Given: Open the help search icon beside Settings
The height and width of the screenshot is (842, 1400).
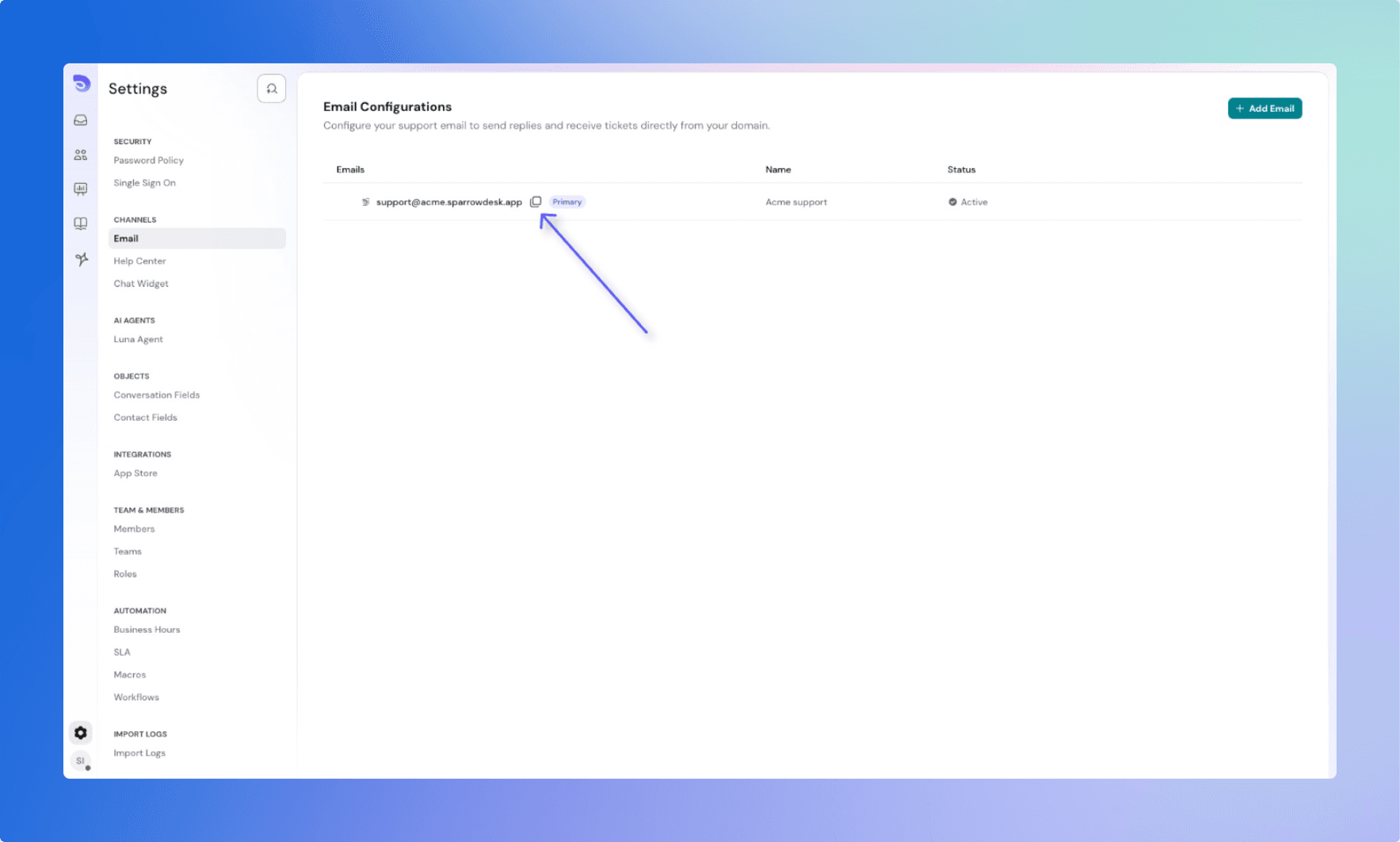Looking at the screenshot, I should click(272, 88).
